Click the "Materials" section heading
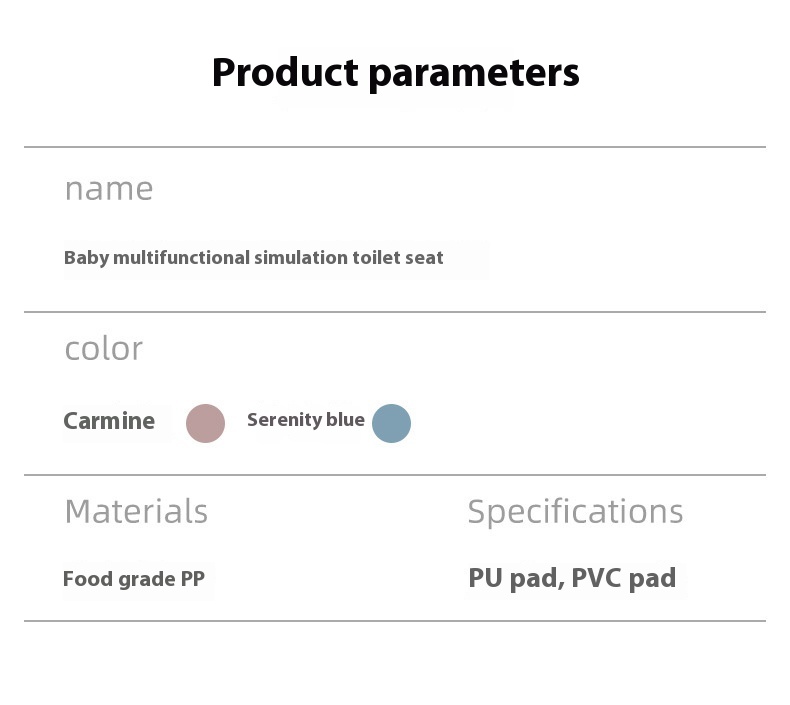The image size is (790, 705). (136, 511)
